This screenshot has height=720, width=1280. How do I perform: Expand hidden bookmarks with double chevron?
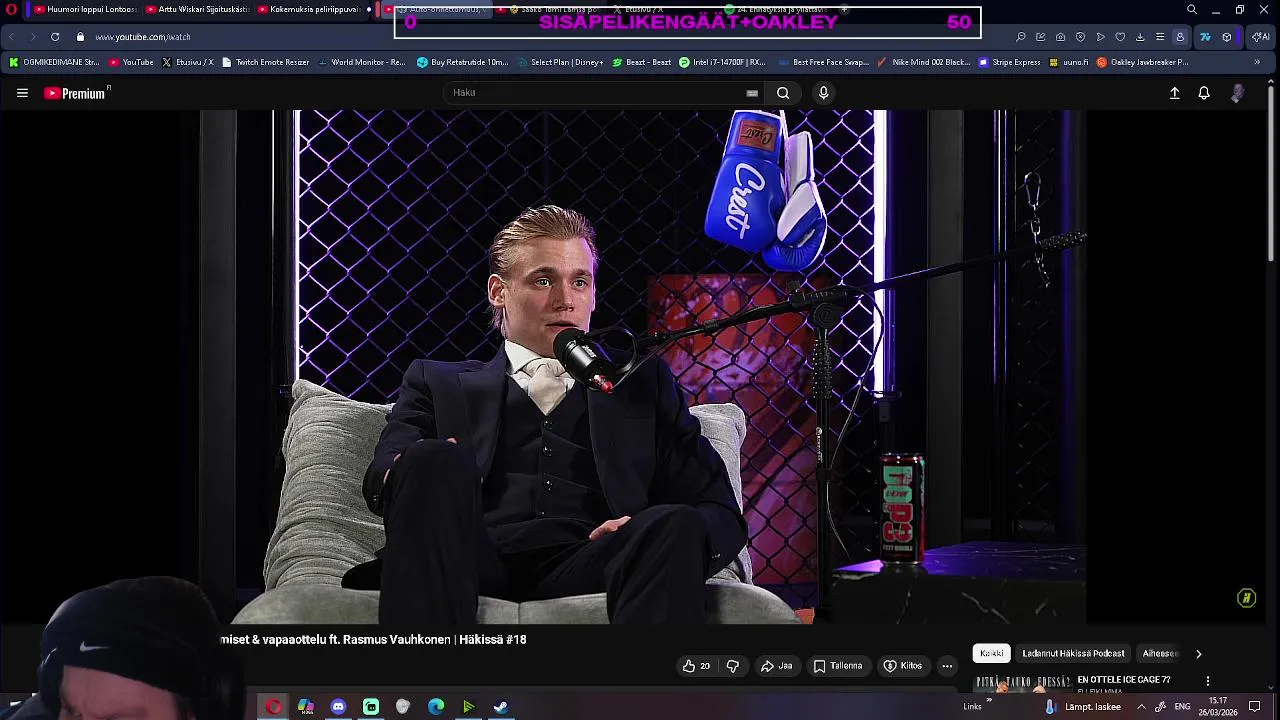pyautogui.click(x=1257, y=62)
